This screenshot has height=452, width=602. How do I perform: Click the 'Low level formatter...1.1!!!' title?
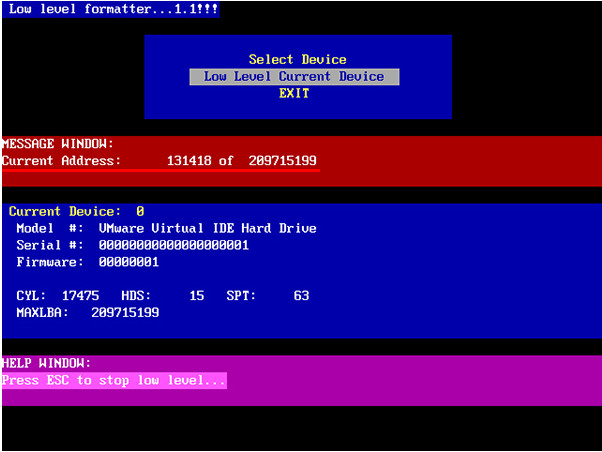[113, 9]
